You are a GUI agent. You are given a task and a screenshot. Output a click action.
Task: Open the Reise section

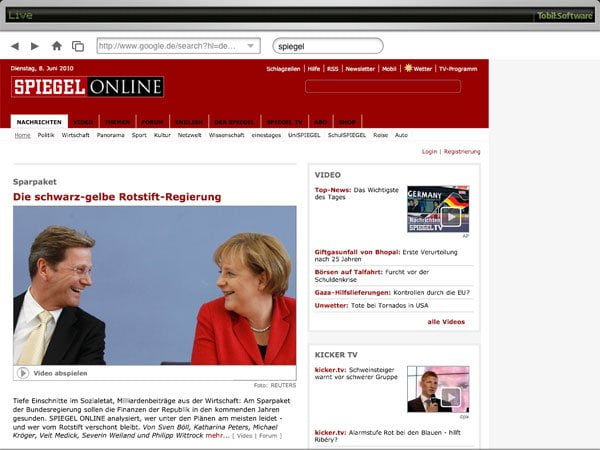coord(380,135)
